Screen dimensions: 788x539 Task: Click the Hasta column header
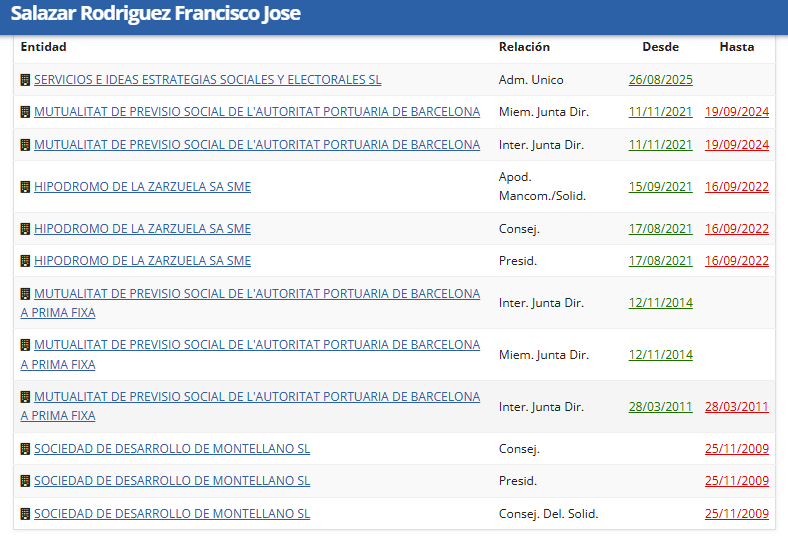click(736, 47)
